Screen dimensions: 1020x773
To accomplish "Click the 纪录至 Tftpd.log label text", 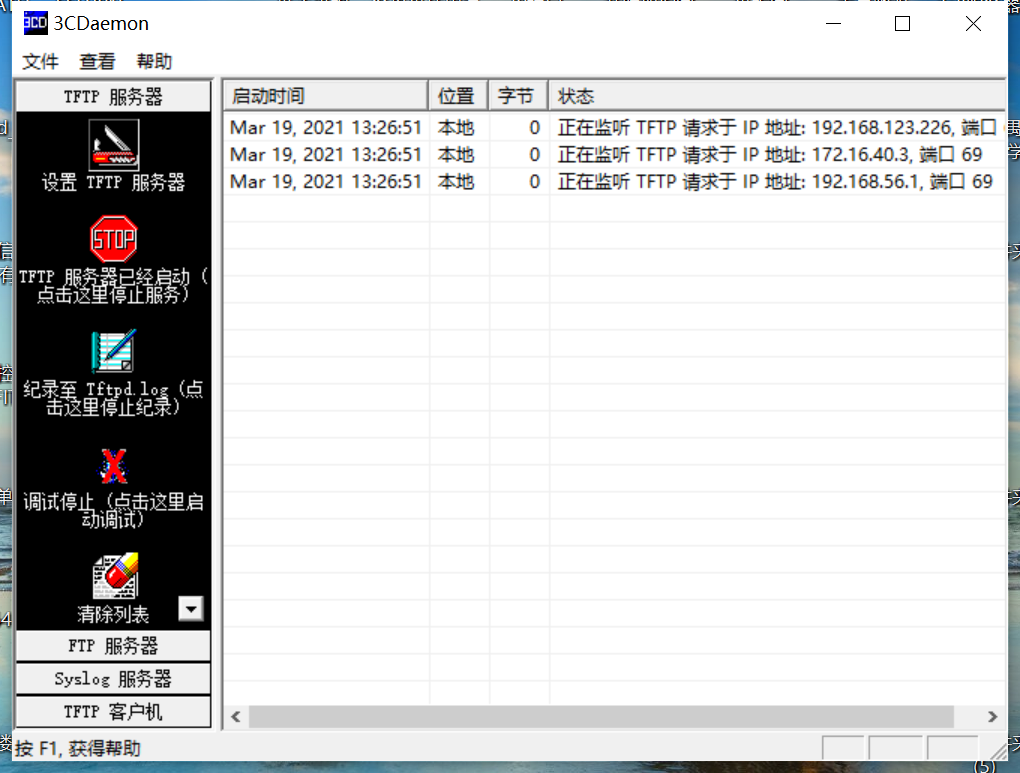I will point(113,398).
